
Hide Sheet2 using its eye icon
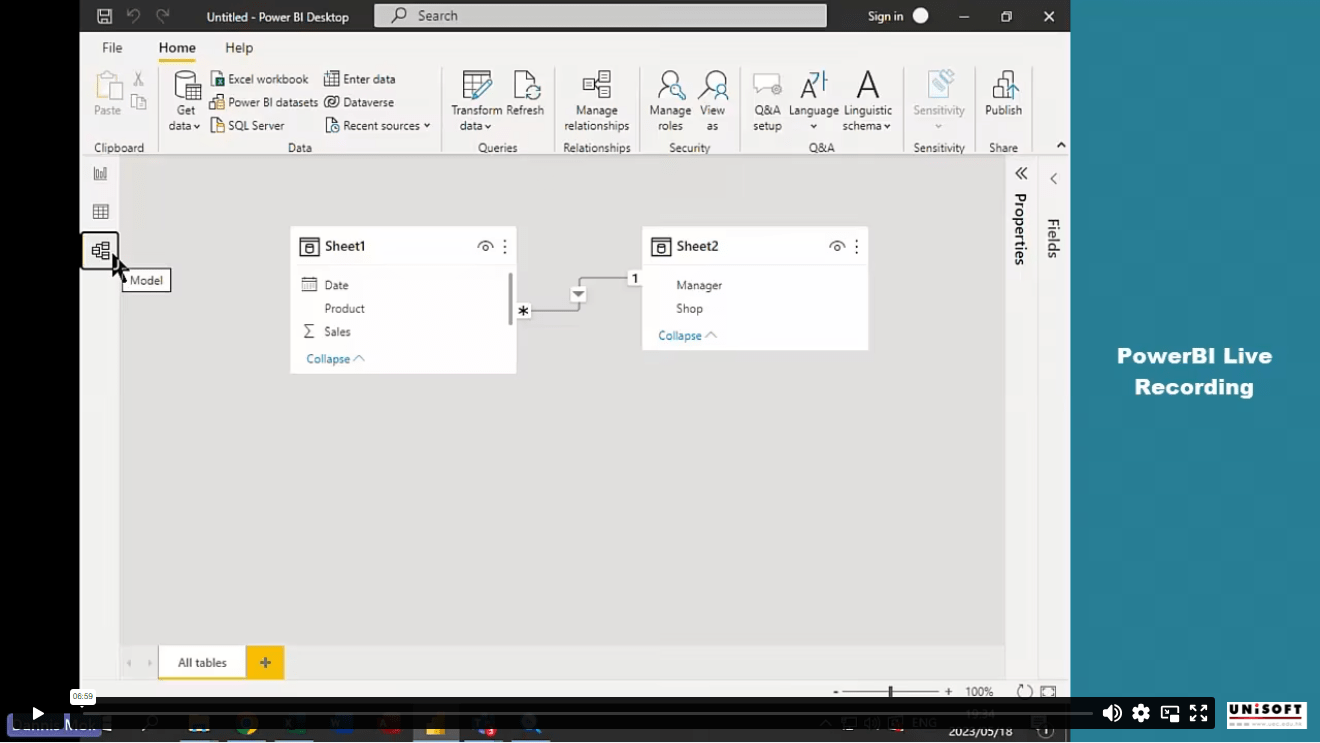836,246
